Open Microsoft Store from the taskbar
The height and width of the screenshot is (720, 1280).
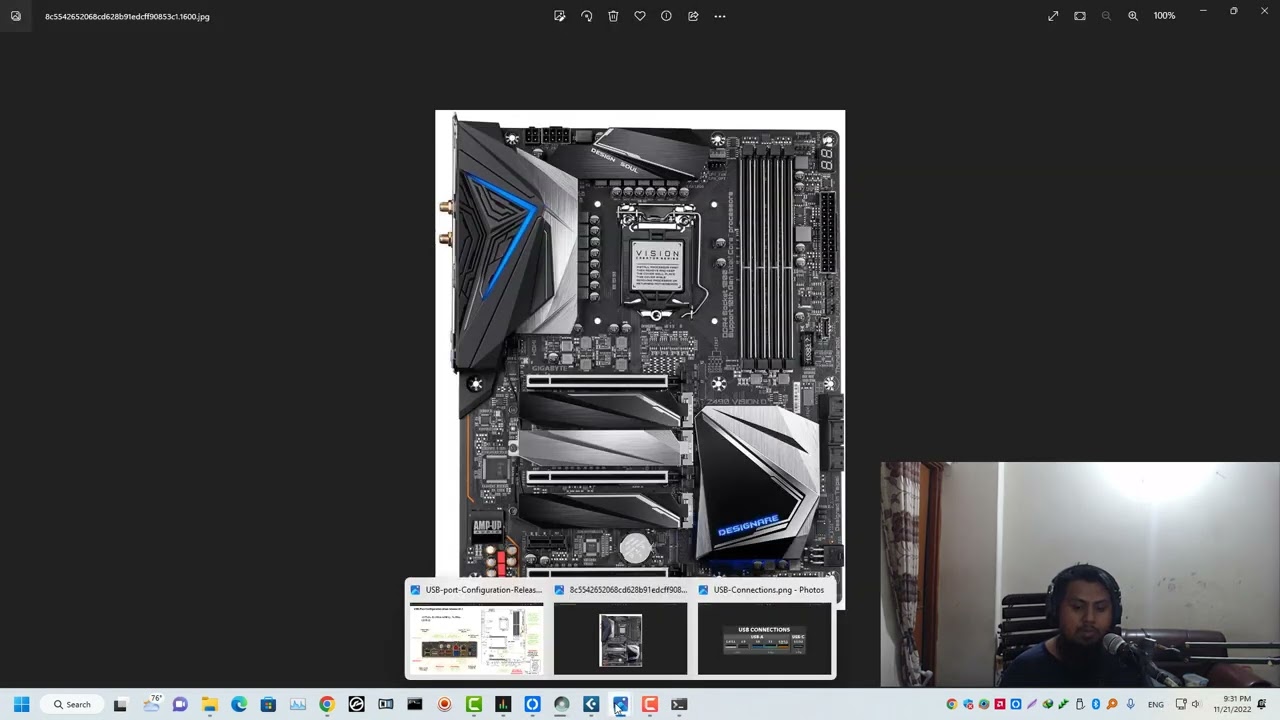268,704
